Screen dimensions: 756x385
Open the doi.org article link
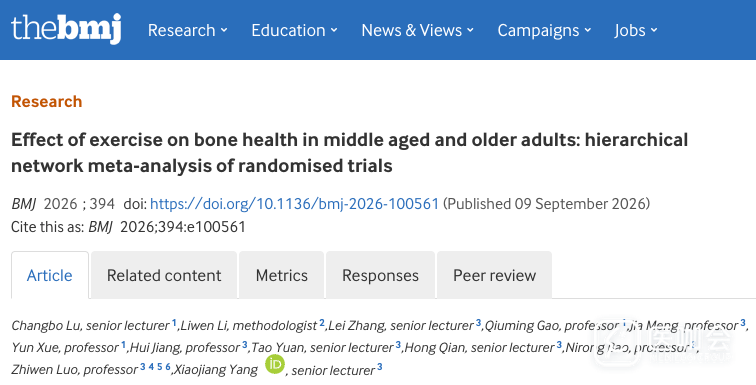pyautogui.click(x=295, y=204)
